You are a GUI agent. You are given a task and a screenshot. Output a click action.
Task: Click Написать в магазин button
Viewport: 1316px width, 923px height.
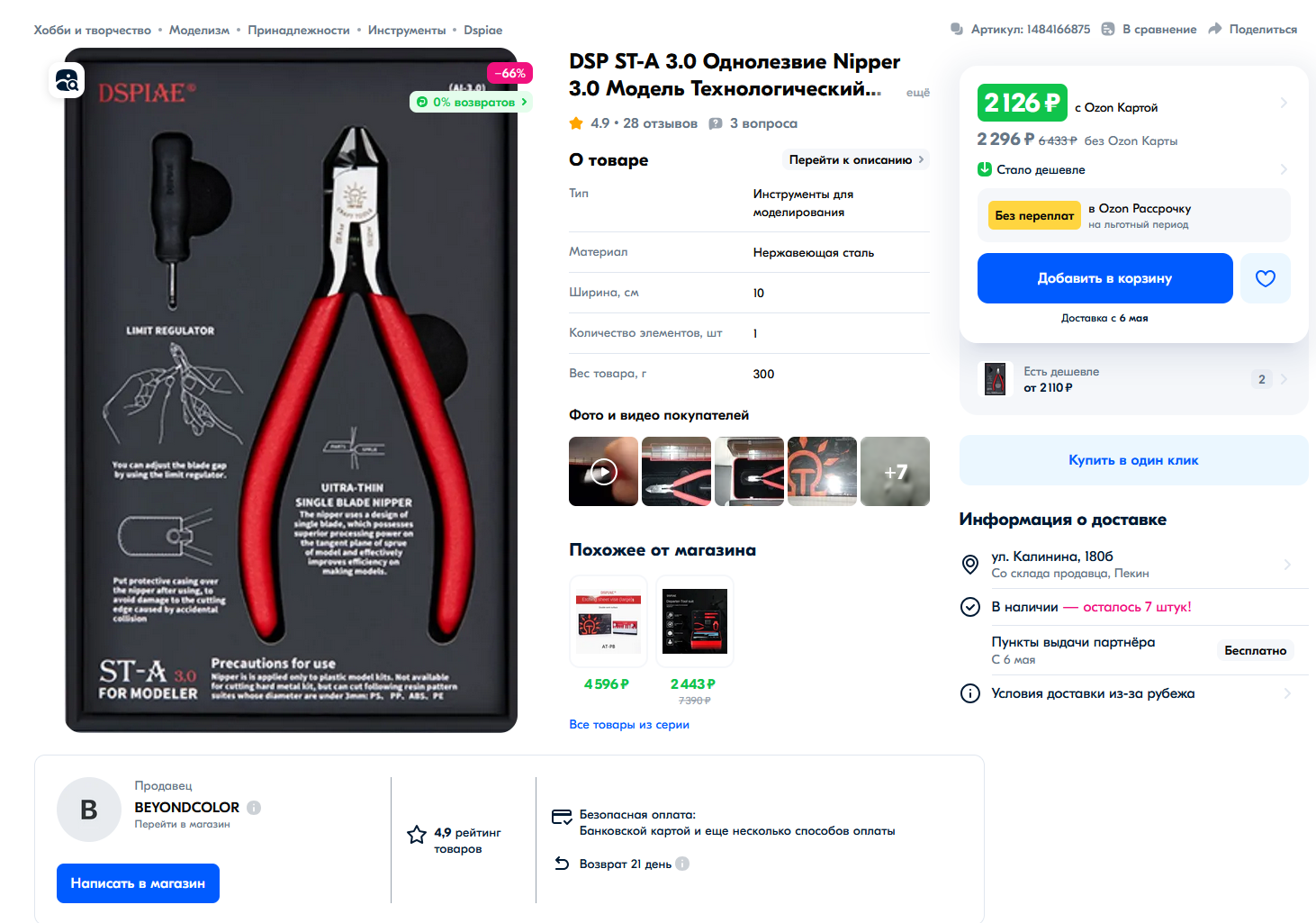[138, 883]
